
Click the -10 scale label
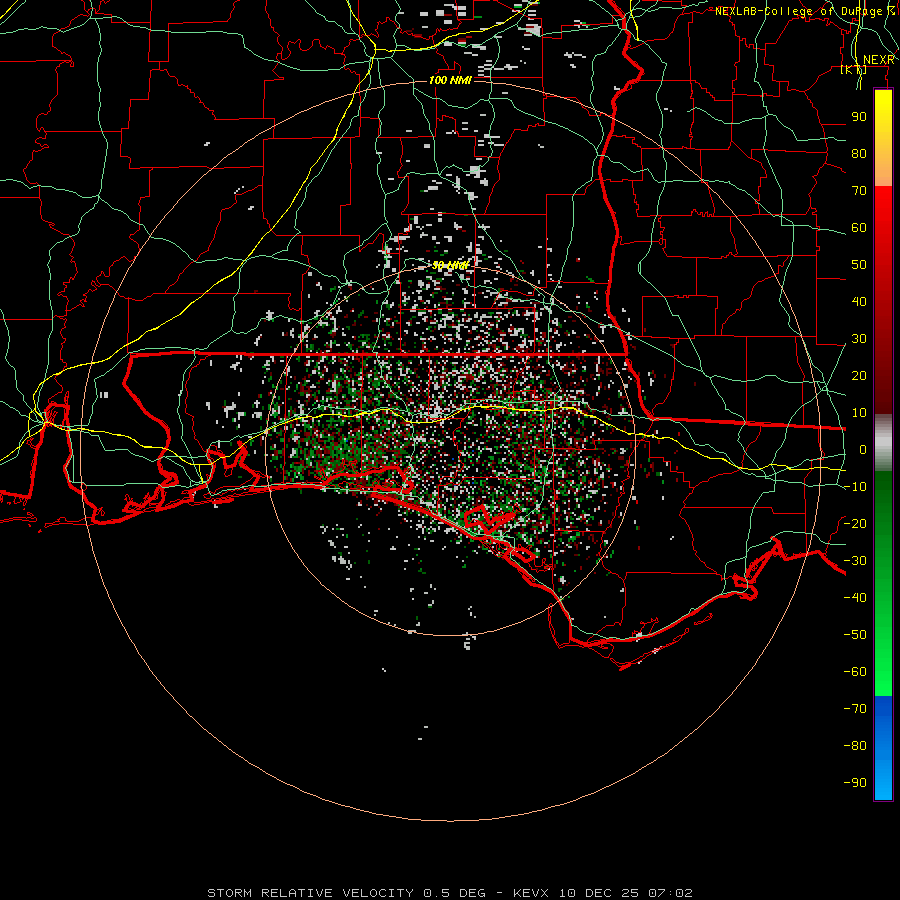[855, 487]
